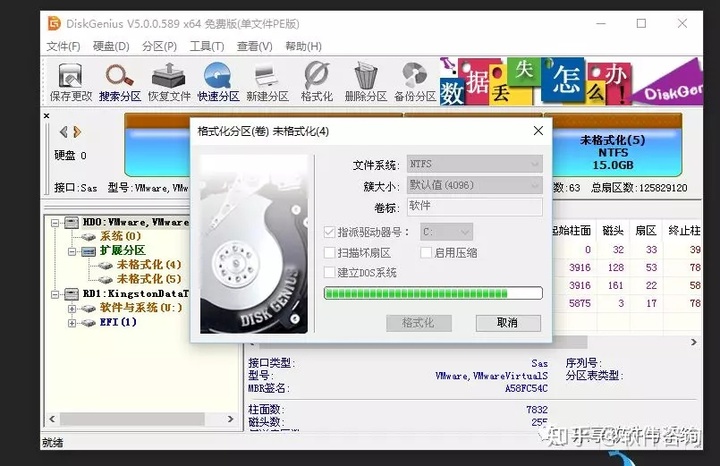Click the 扩展分区 extended partition icon

[x=88, y=251]
